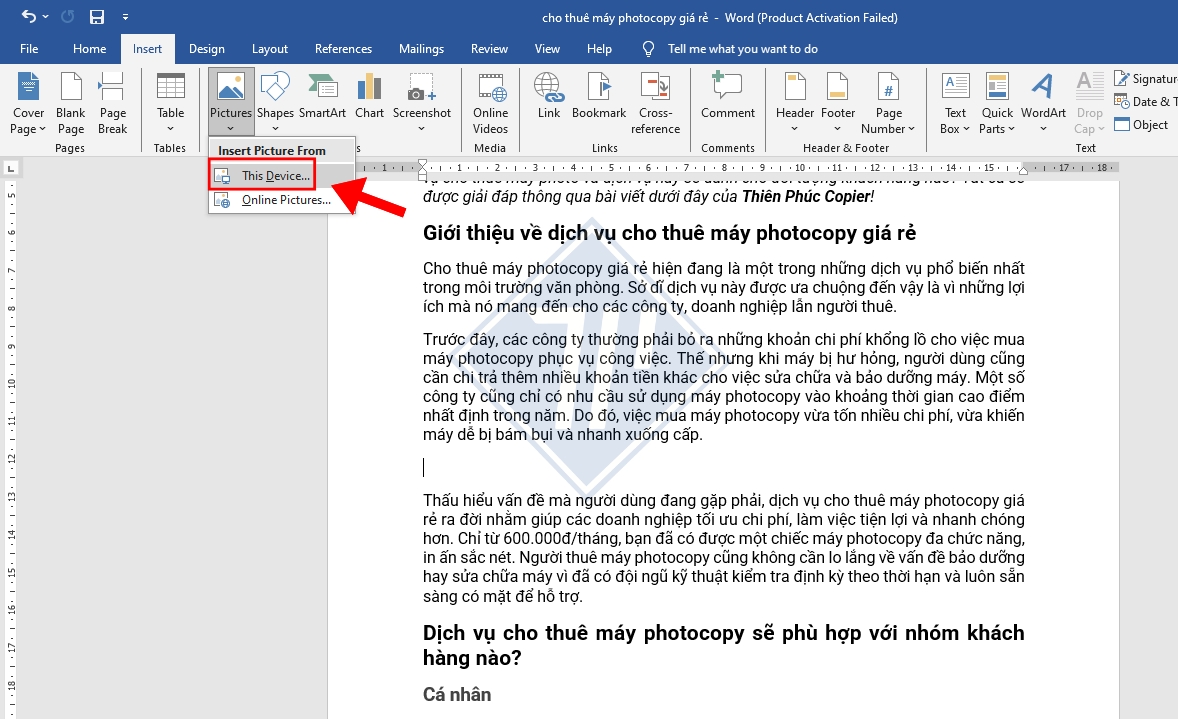Viewport: 1178px width, 719px height.
Task: Switch to the Layout tab
Action: [270, 49]
